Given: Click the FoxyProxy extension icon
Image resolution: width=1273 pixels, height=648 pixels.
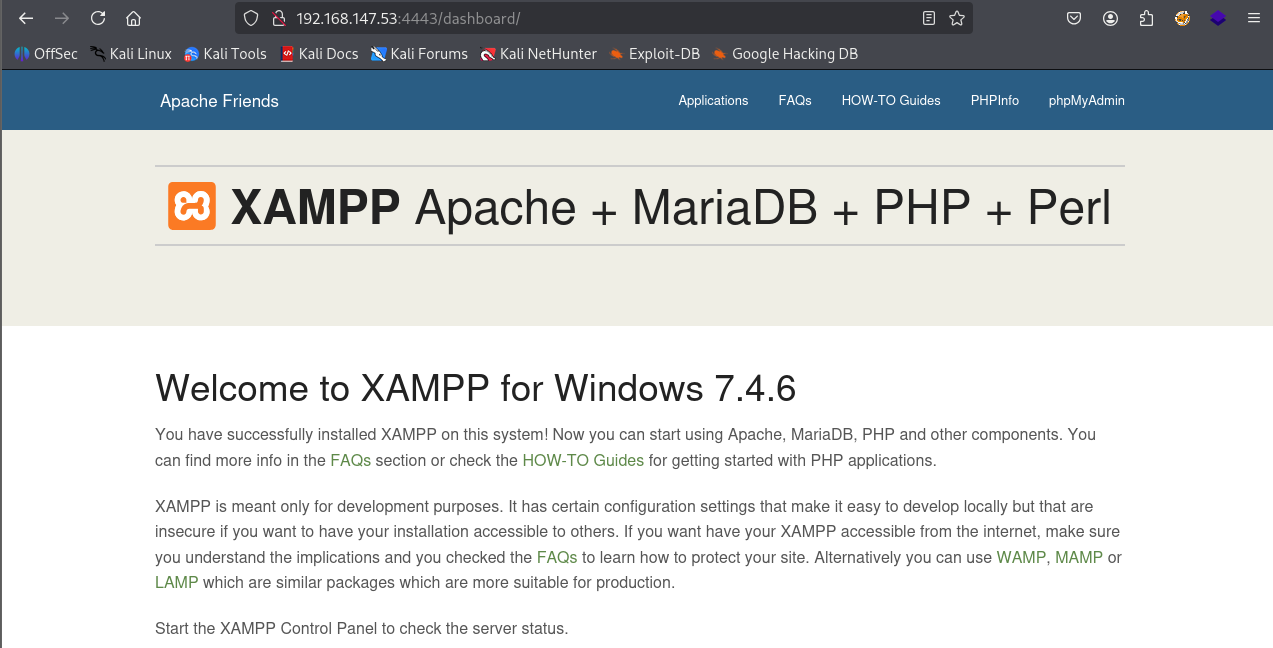Looking at the screenshot, I should [x=1182, y=18].
